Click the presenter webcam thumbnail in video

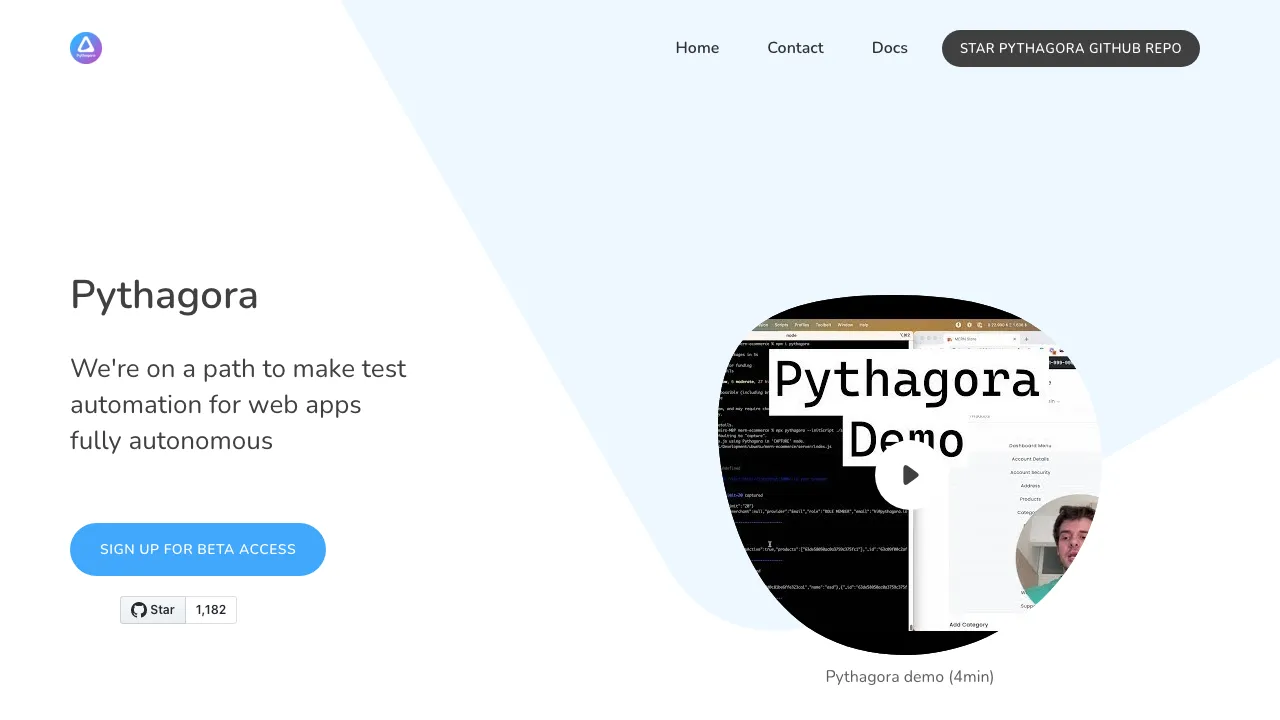tap(1058, 548)
